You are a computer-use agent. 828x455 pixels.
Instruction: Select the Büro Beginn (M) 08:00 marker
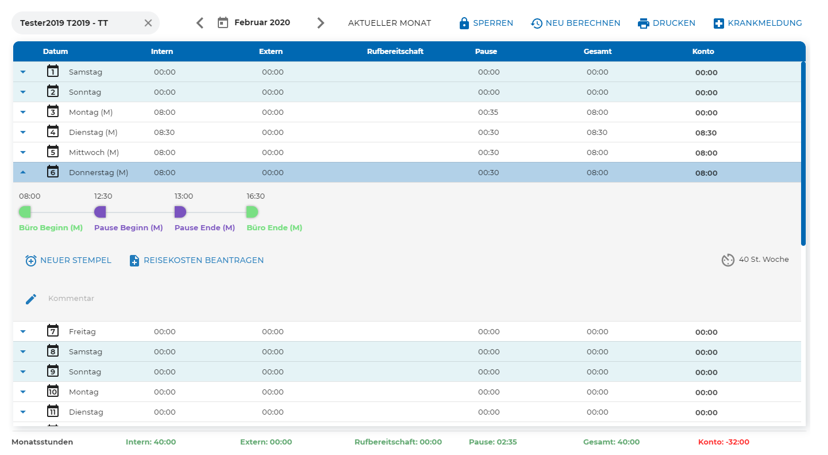(x=26, y=212)
